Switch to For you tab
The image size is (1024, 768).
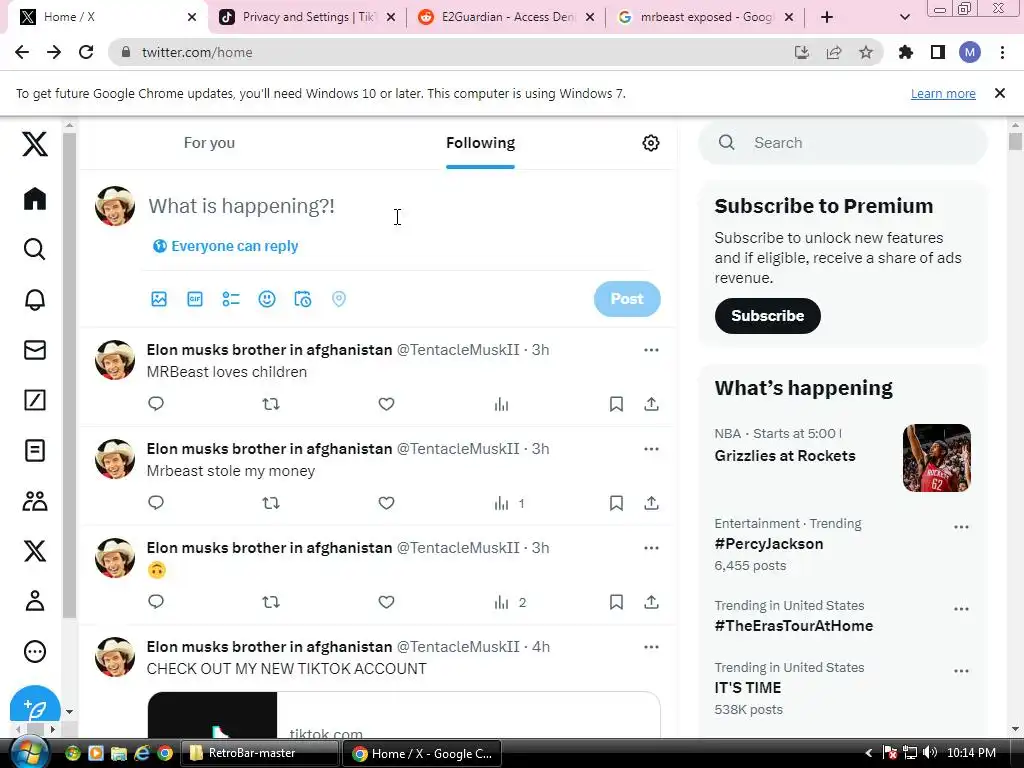tap(209, 143)
